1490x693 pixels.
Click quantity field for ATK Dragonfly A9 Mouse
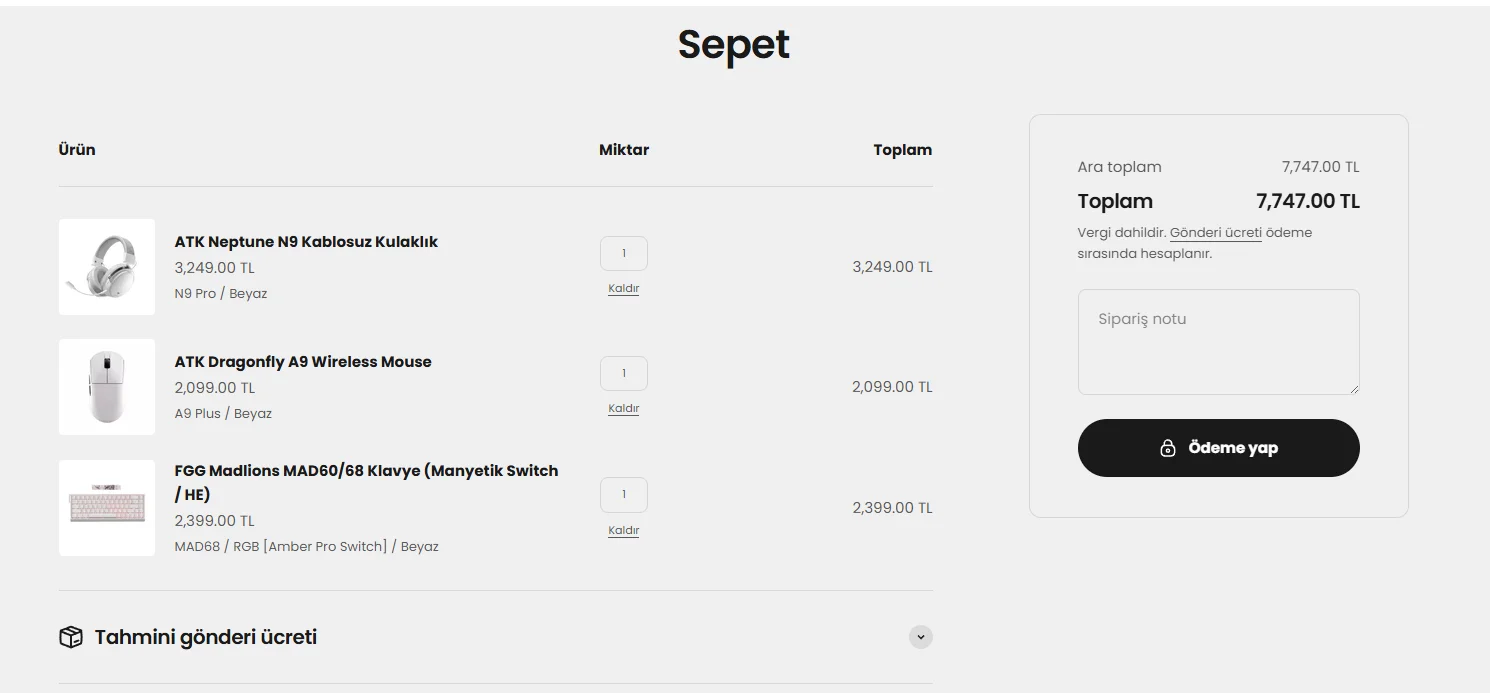pos(624,373)
